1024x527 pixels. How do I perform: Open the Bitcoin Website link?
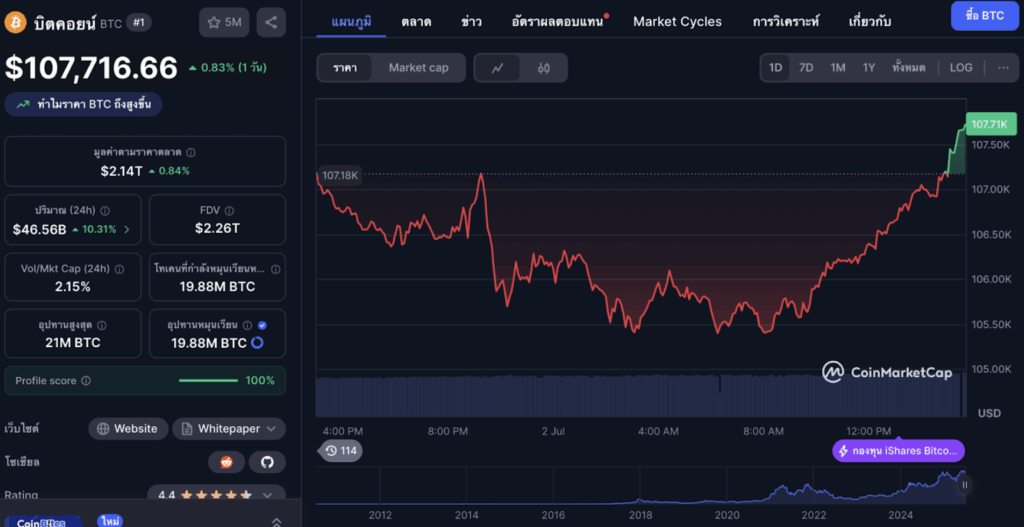pyautogui.click(x=126, y=429)
